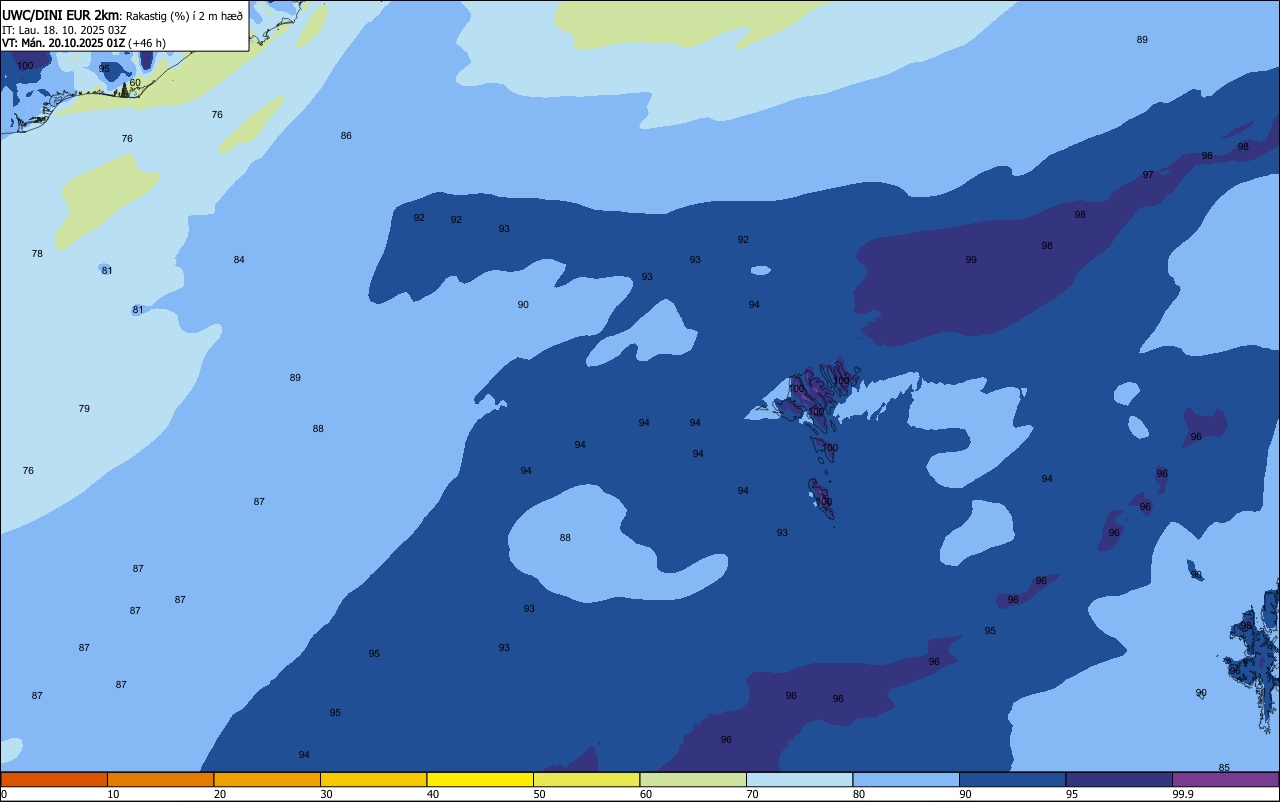Click the '70' legend tick label
1280x802 pixels.
click(x=752, y=794)
